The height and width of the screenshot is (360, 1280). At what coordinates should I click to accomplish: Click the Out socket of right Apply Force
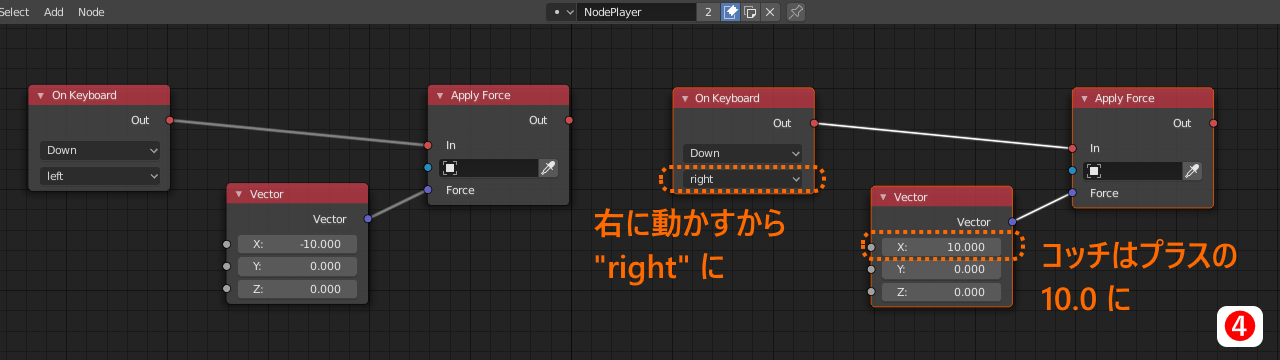click(x=1213, y=123)
